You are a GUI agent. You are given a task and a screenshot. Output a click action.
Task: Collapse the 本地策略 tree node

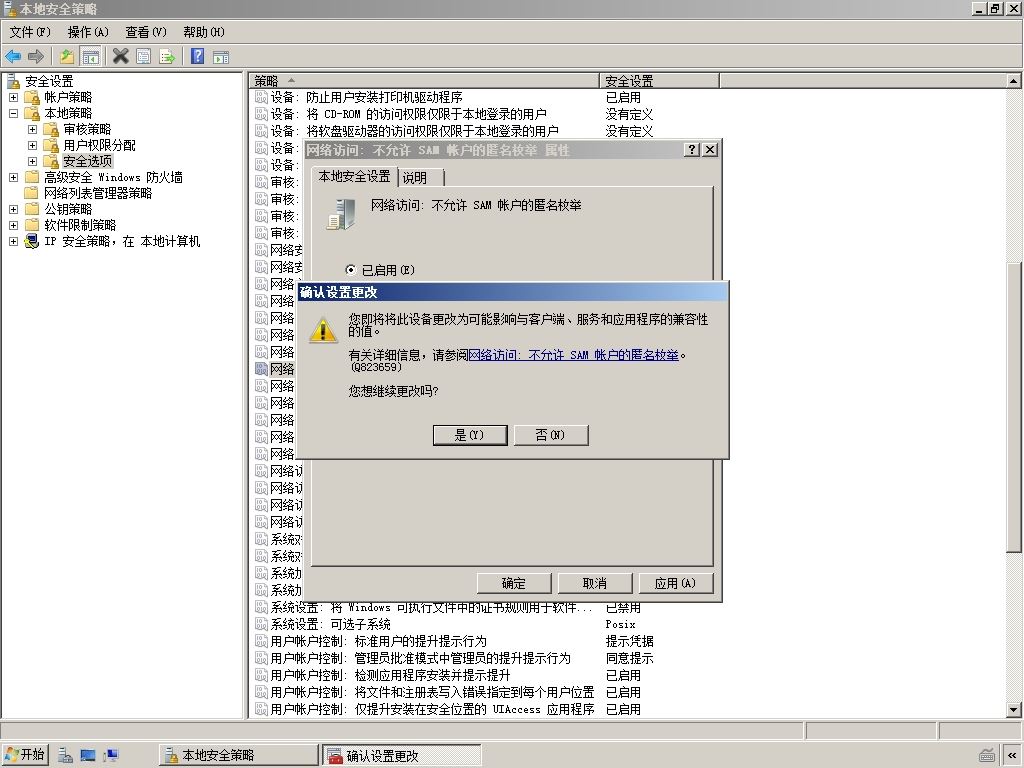coord(13,113)
